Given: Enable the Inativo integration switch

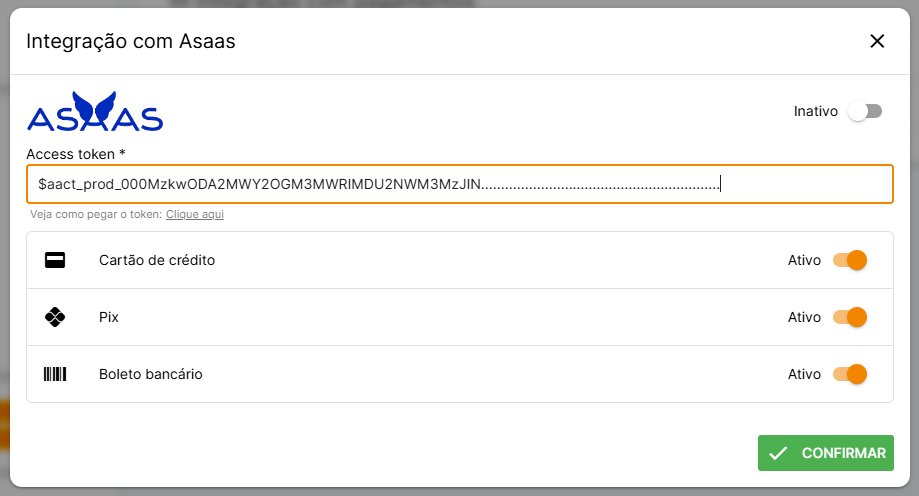Looking at the screenshot, I should coord(865,111).
